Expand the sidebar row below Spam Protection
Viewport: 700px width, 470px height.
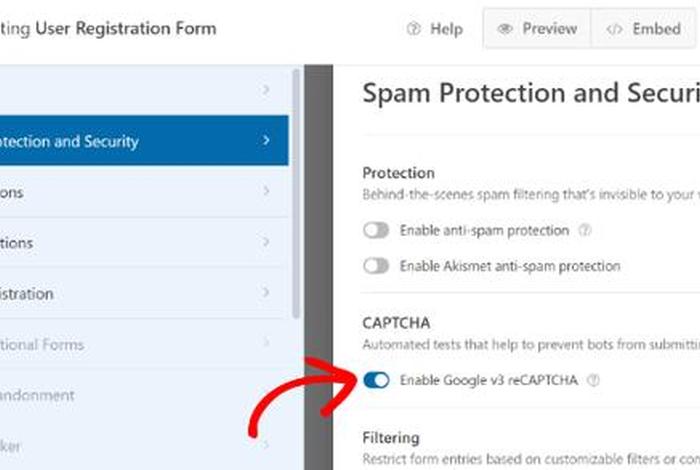pyautogui.click(x=267, y=192)
